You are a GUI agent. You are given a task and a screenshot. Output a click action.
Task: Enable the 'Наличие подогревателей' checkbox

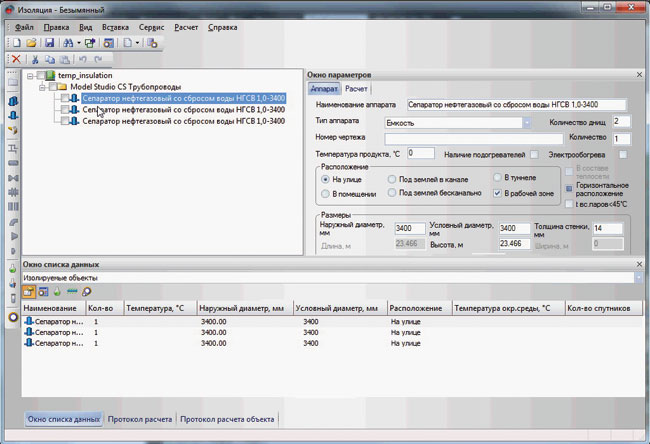pyautogui.click(x=536, y=153)
